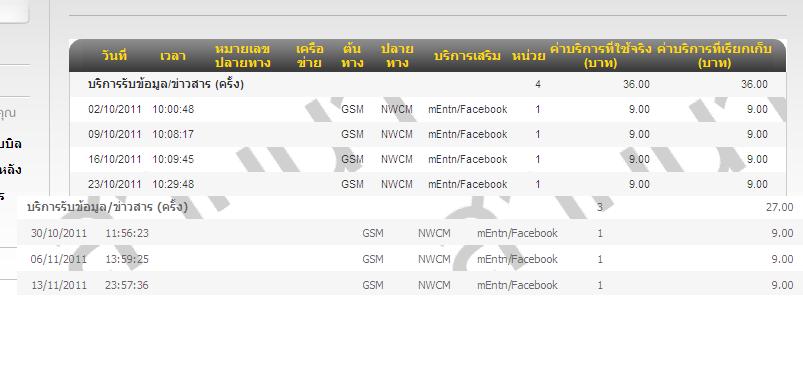
Task: Select the 02/10/2011 usage row
Action: (428, 110)
